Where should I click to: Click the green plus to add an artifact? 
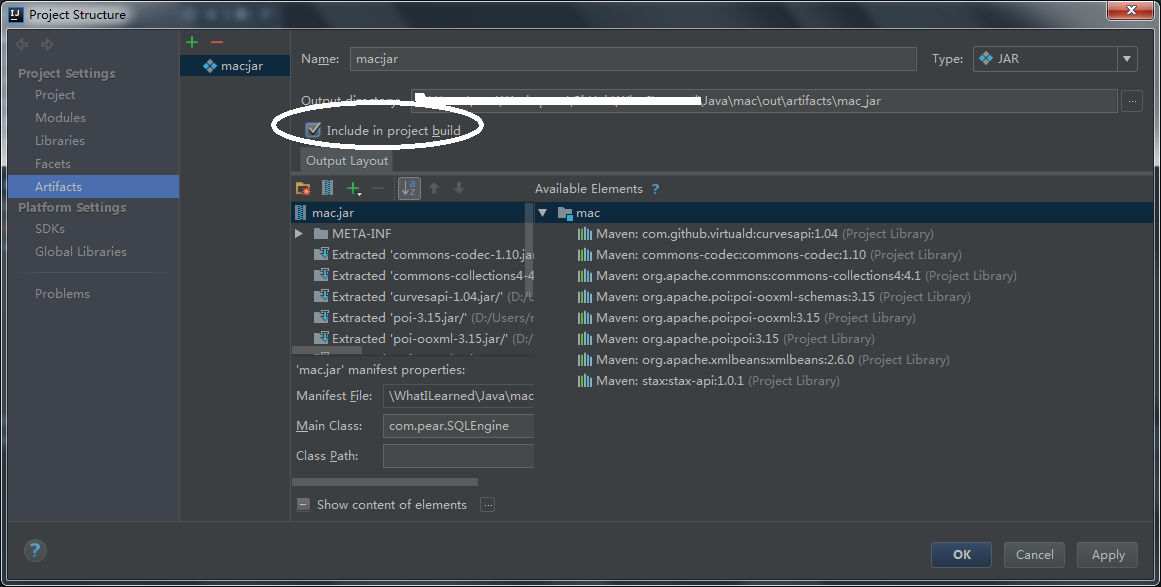click(x=192, y=42)
